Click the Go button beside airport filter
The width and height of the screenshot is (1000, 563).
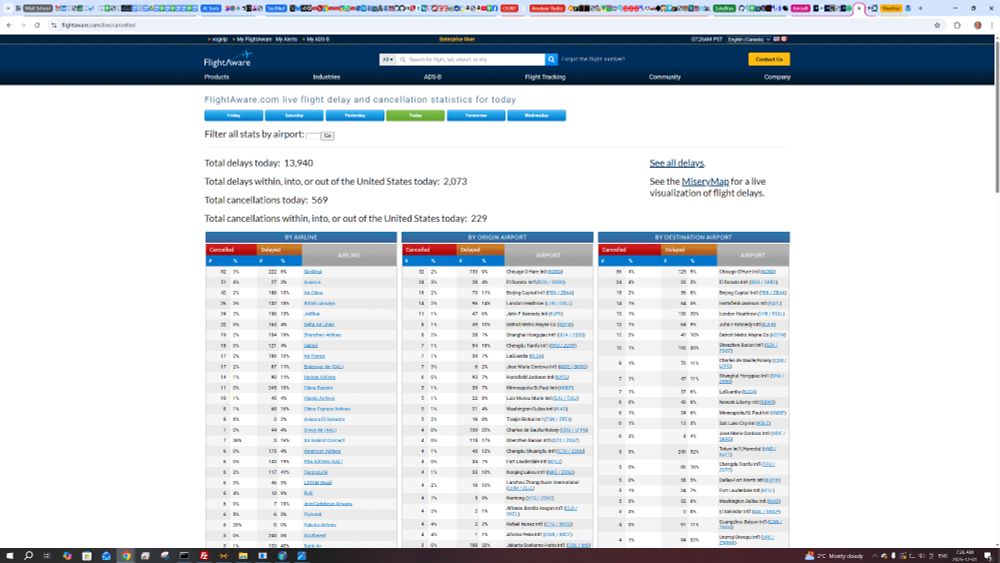pos(327,136)
